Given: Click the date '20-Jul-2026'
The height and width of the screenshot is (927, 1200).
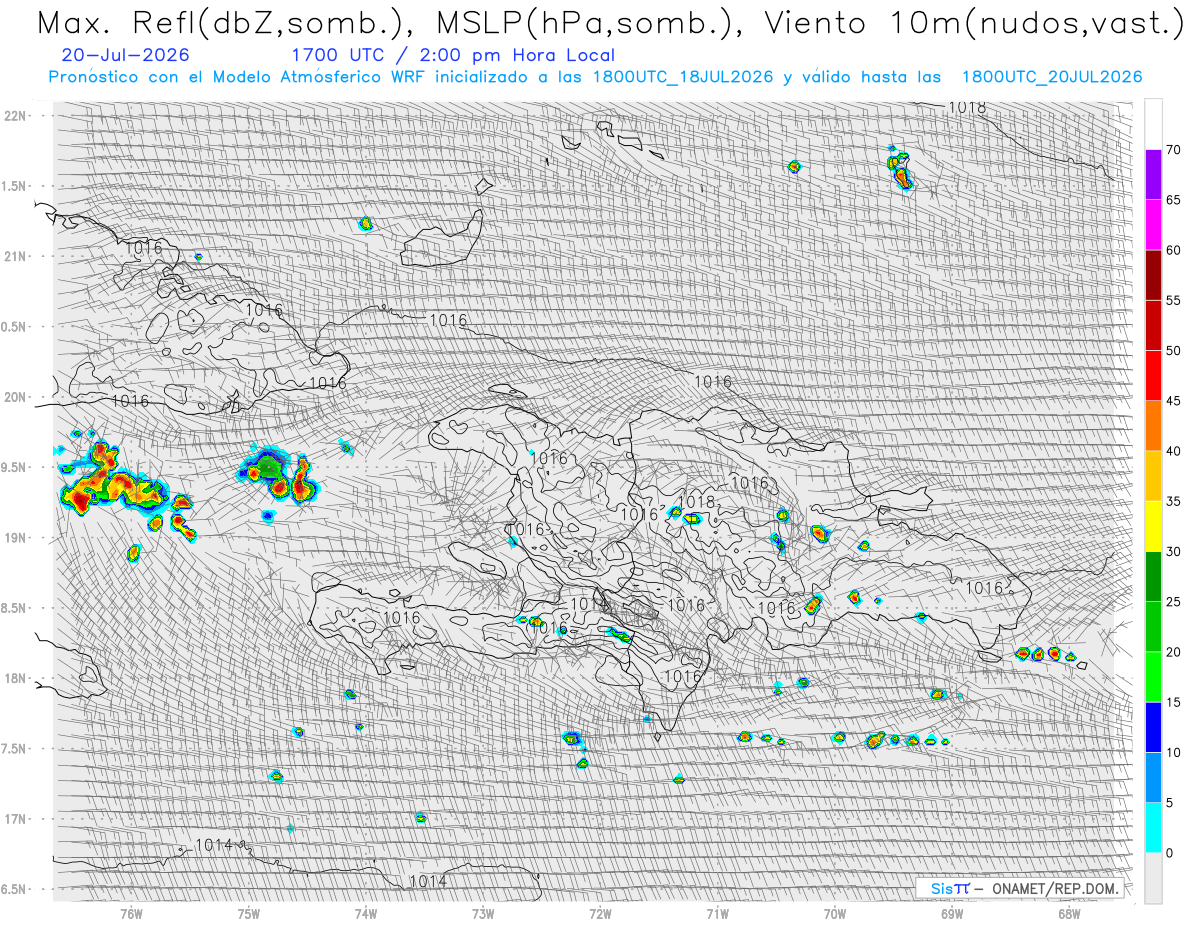Looking at the screenshot, I should click(125, 55).
